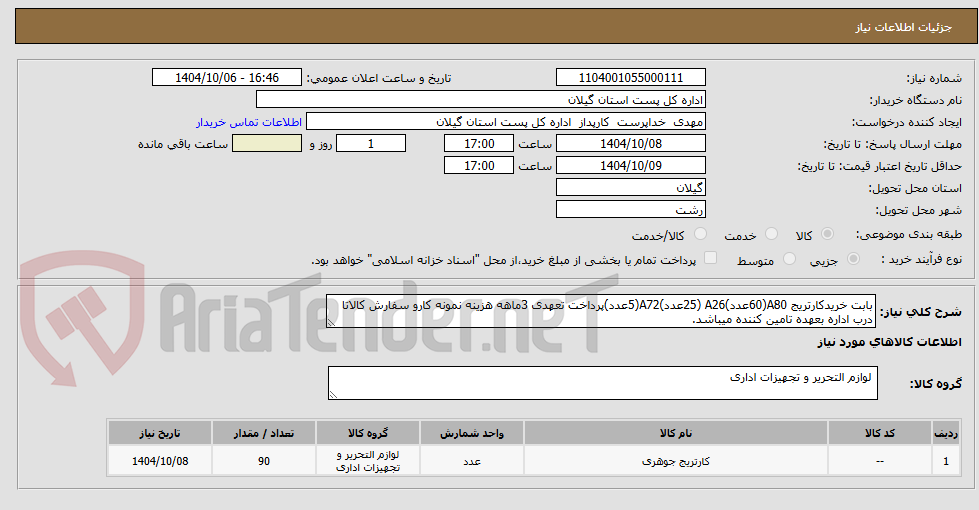Click the 'واحد شمارش' column header
This screenshot has width=979, height=510.
(471, 433)
